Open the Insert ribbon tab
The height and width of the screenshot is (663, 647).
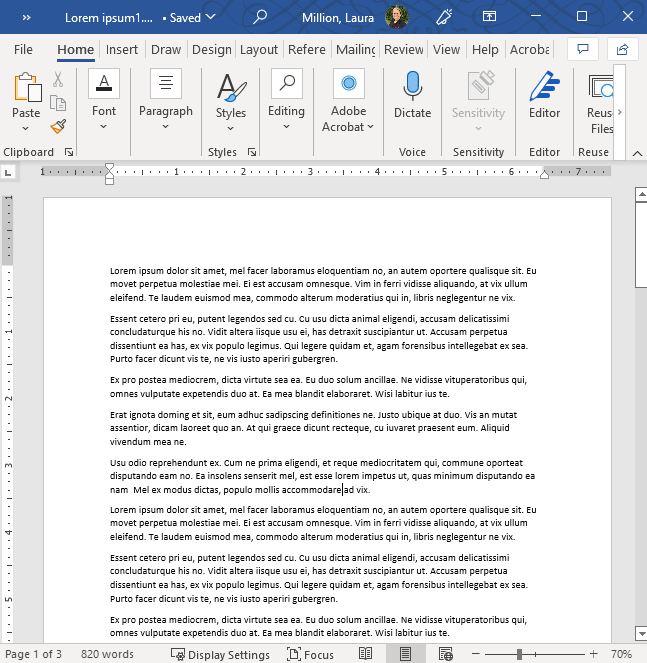pyautogui.click(x=122, y=50)
